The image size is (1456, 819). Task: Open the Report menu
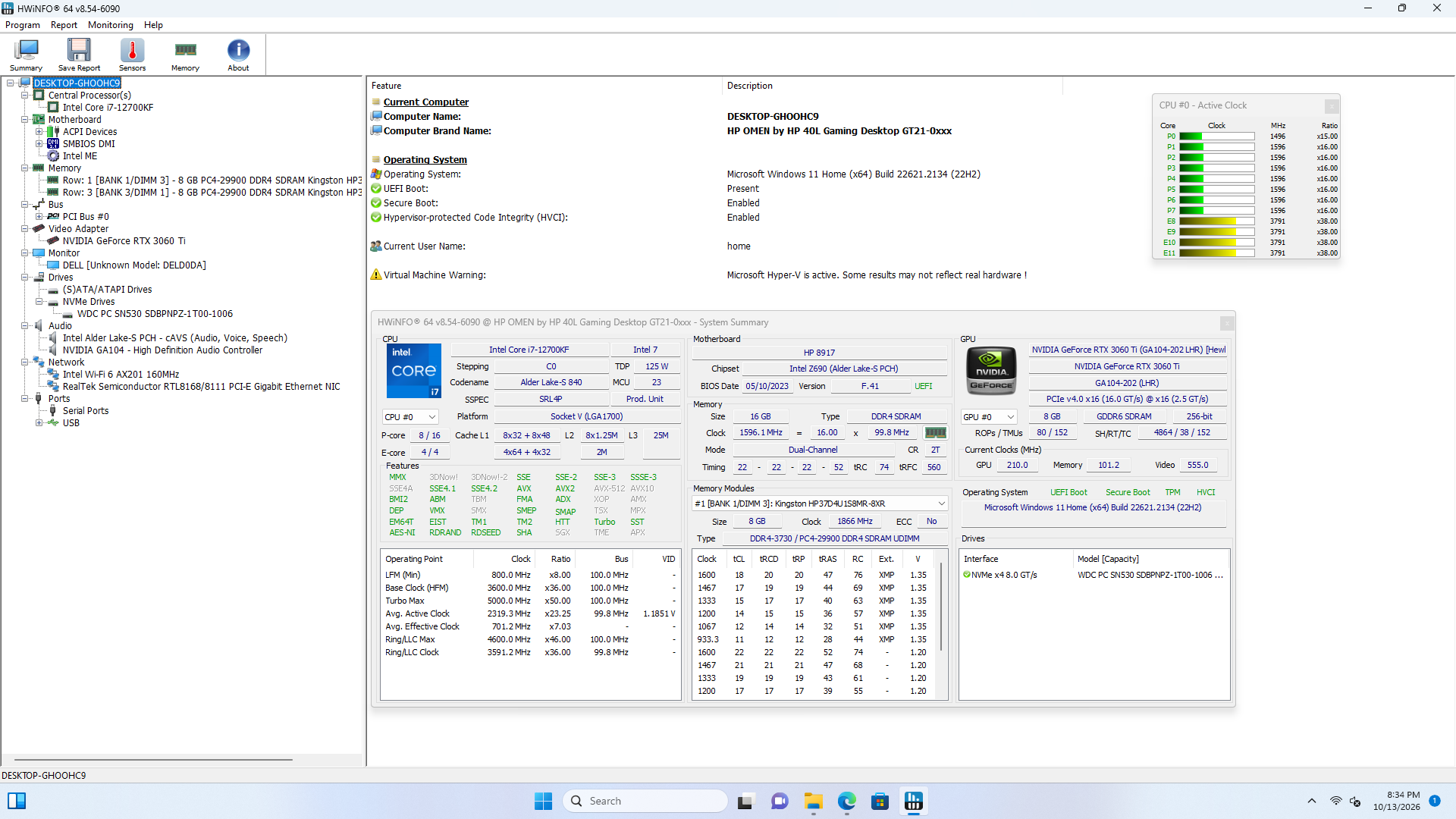(x=64, y=25)
